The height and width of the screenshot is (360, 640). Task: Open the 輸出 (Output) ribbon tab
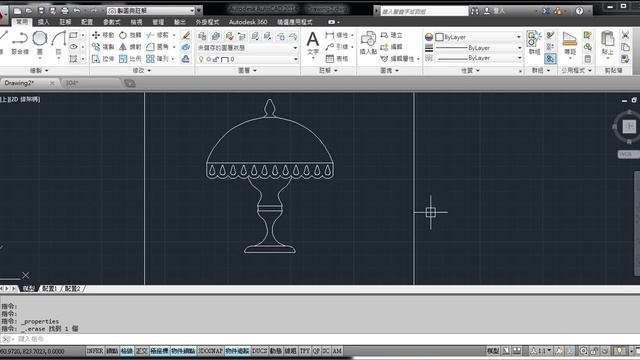tap(180, 22)
